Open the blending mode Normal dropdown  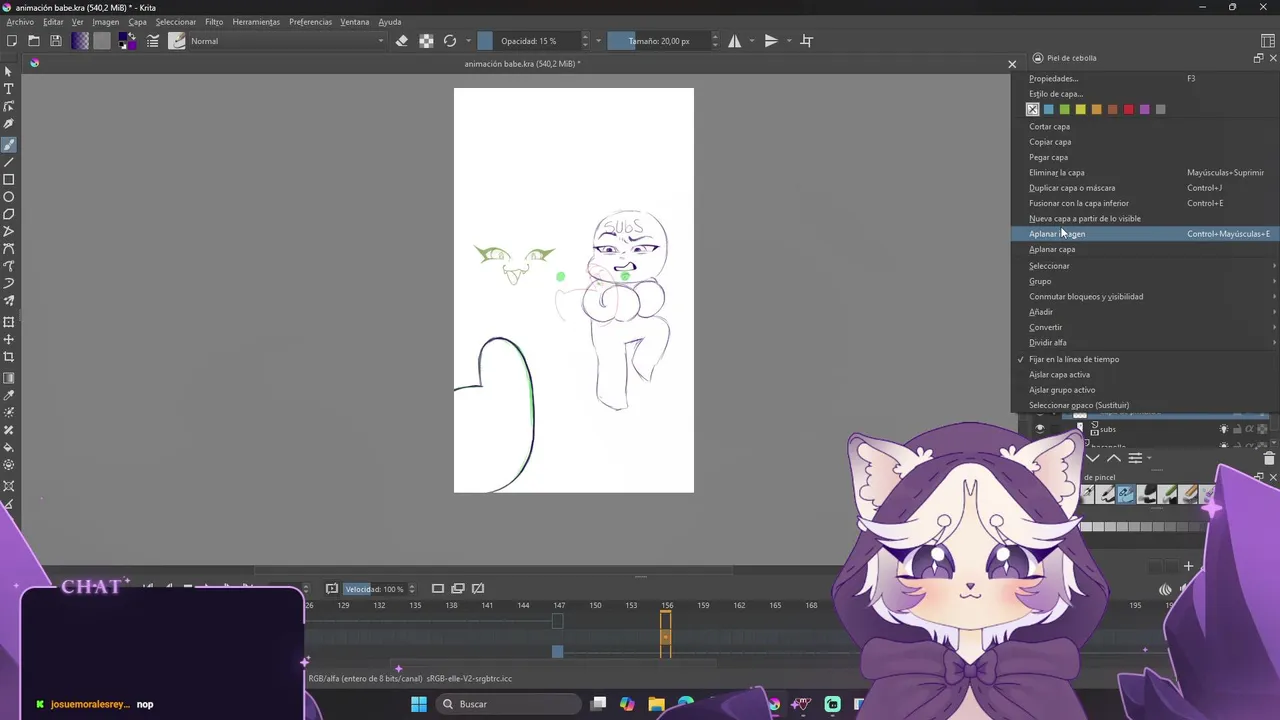(288, 41)
